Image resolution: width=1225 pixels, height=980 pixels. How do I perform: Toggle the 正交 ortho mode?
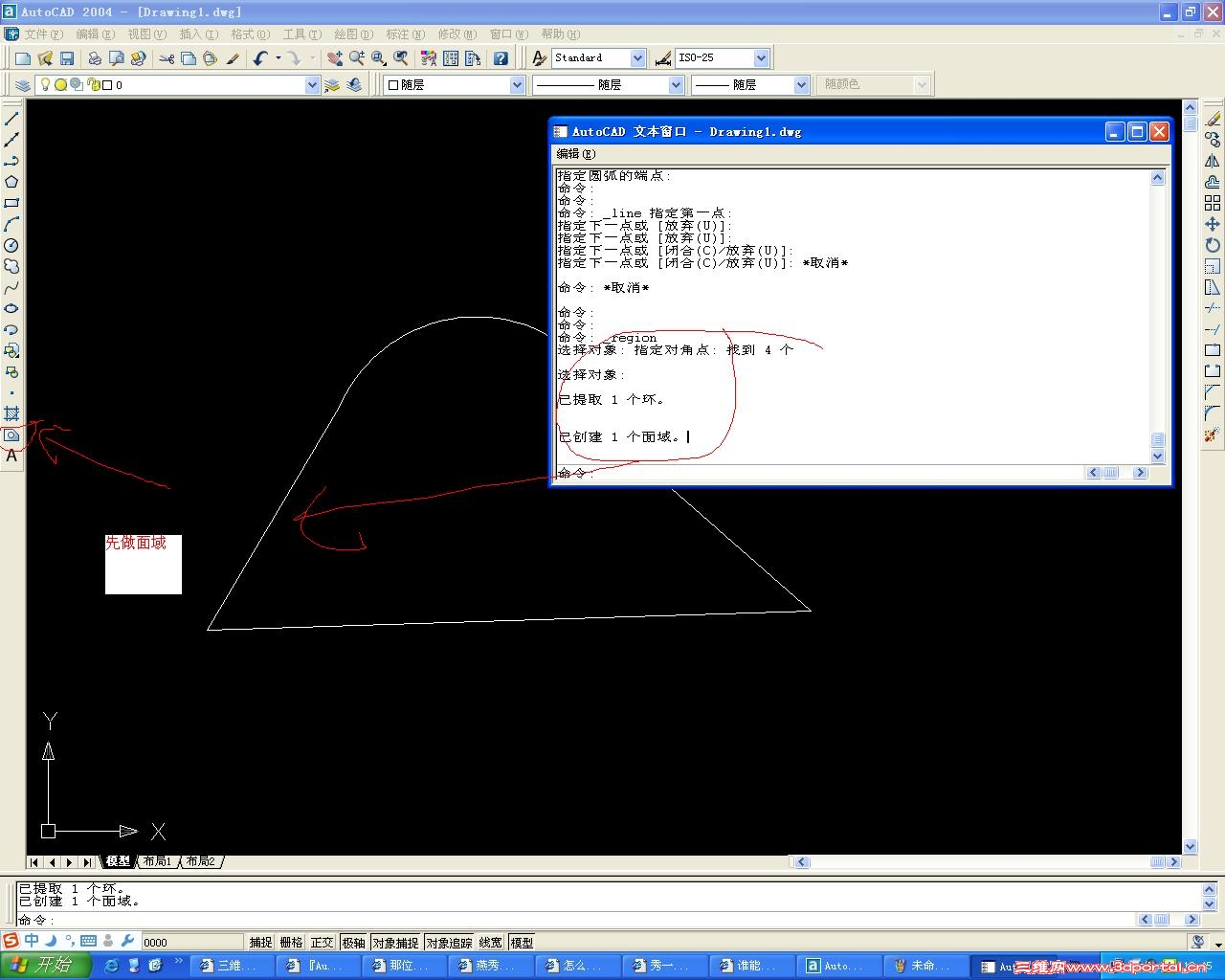(x=323, y=943)
